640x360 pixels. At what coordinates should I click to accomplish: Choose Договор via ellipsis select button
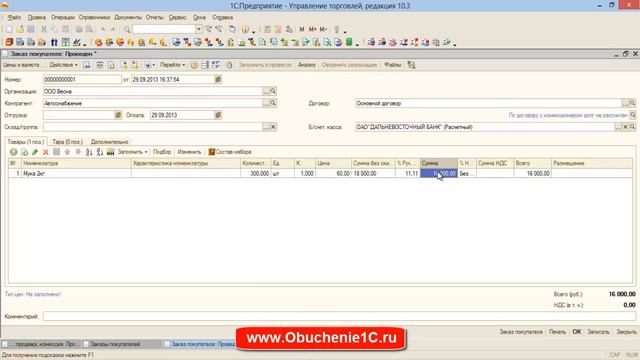(x=625, y=103)
